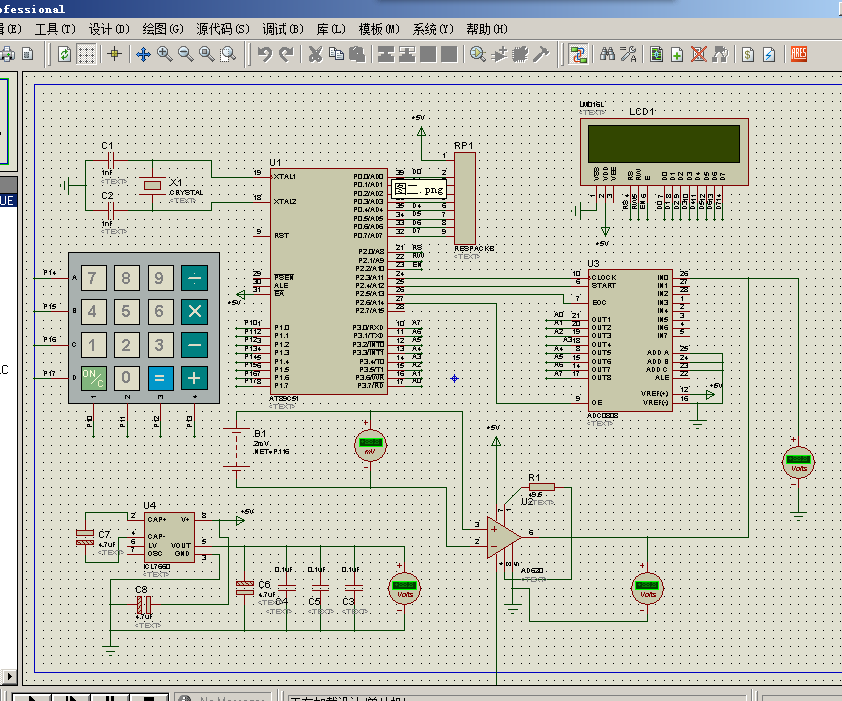
Task: Click the left-panel scroll right arrow
Action: click(9, 676)
